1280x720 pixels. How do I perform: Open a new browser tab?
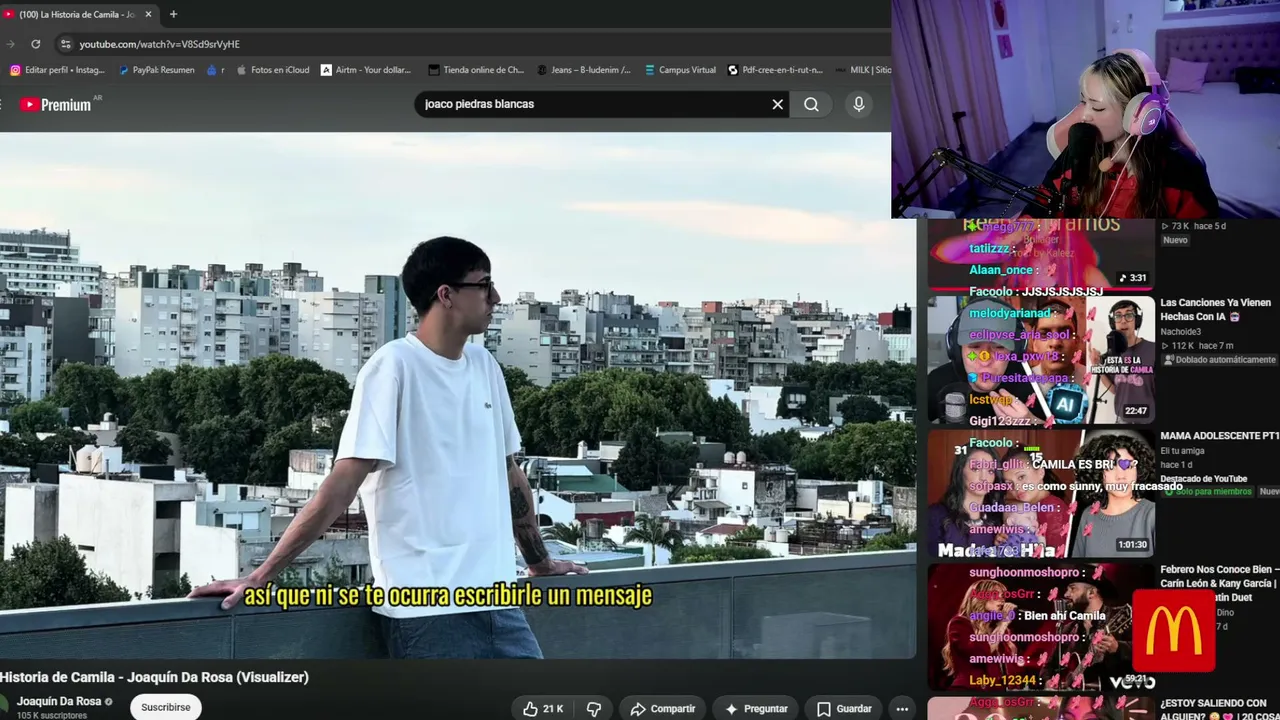click(x=173, y=14)
